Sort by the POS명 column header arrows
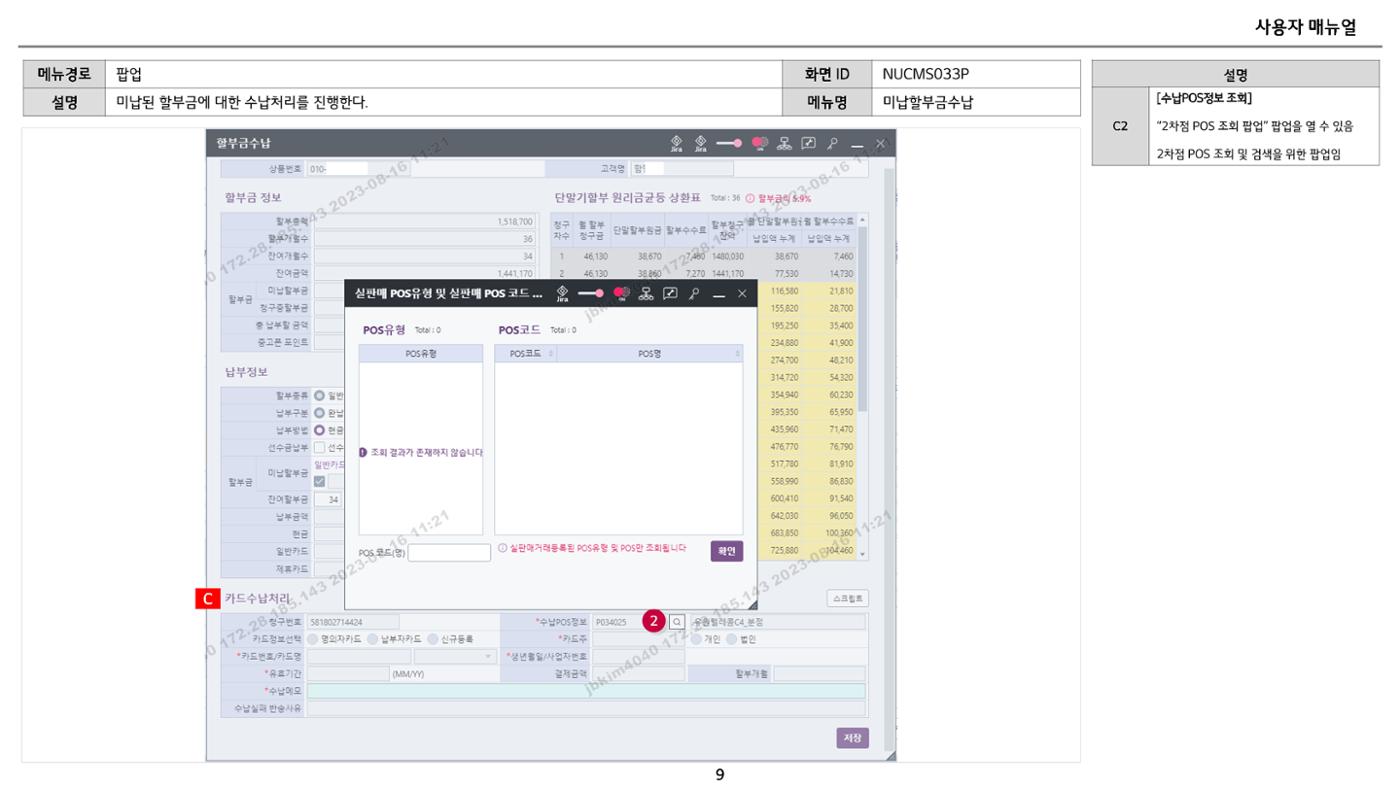Image resolution: width=1400 pixels, height=788 pixels. point(738,353)
